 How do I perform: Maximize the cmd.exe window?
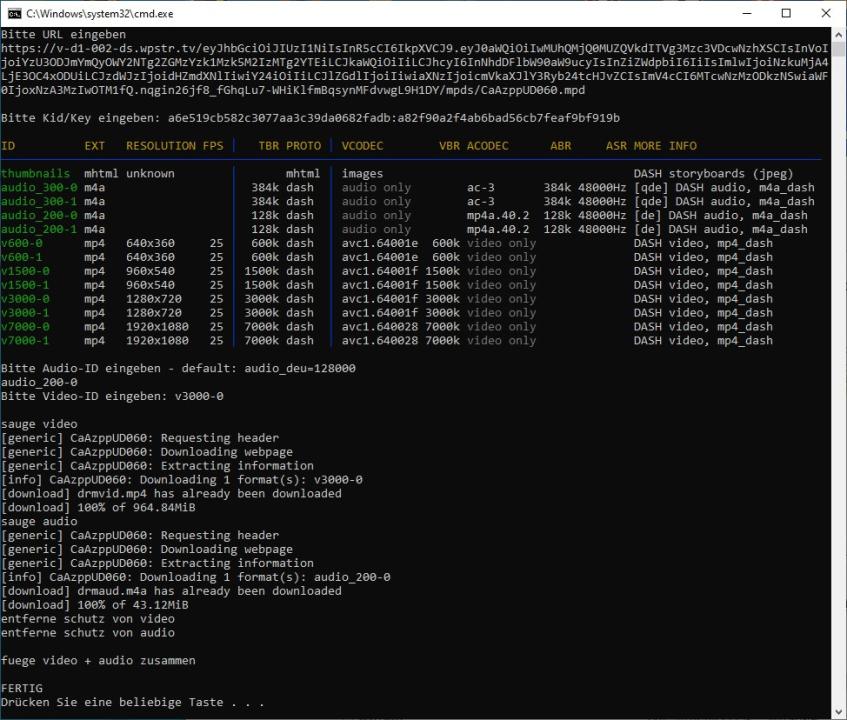pos(786,14)
